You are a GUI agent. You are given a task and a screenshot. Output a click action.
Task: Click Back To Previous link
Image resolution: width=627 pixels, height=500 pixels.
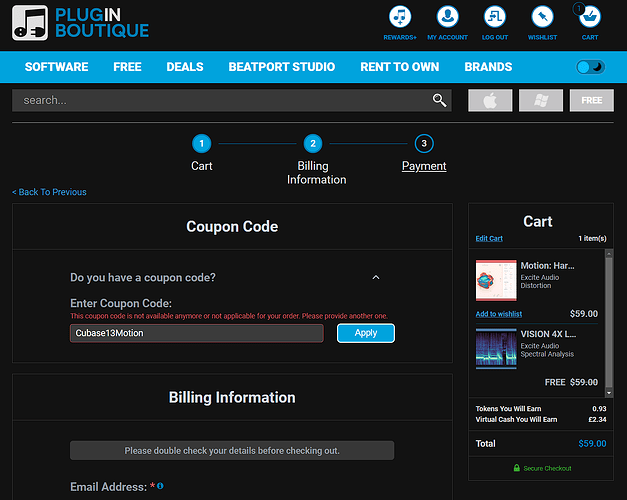[49, 192]
